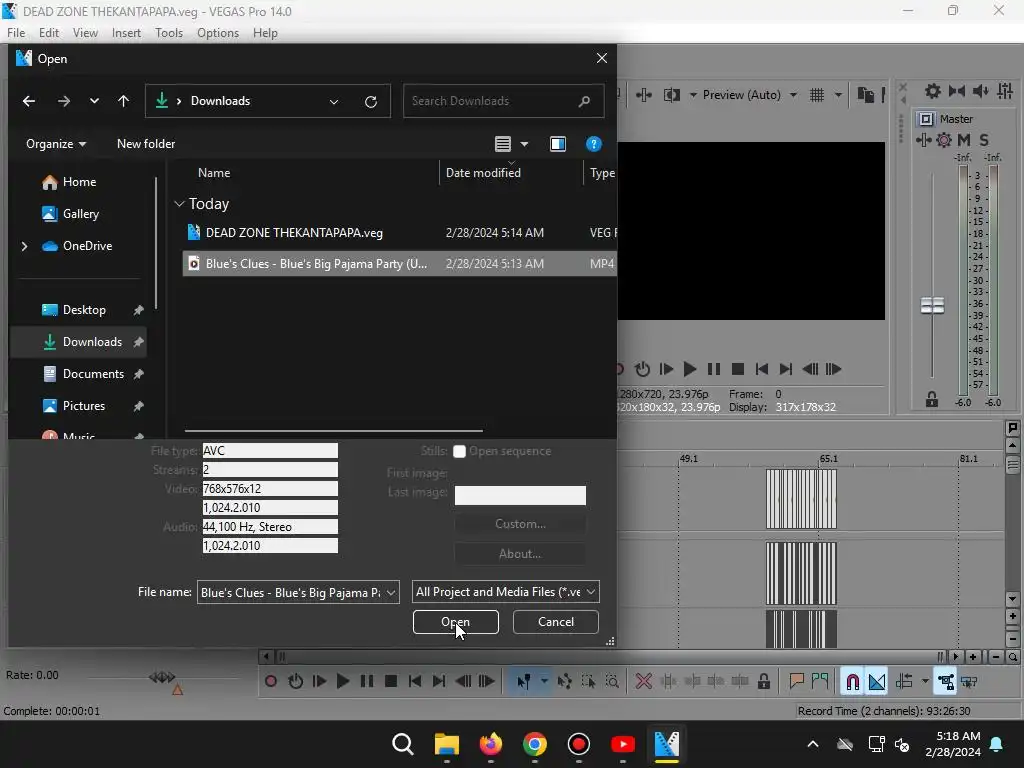
Task: Go up one folder level
Action: tap(123, 101)
